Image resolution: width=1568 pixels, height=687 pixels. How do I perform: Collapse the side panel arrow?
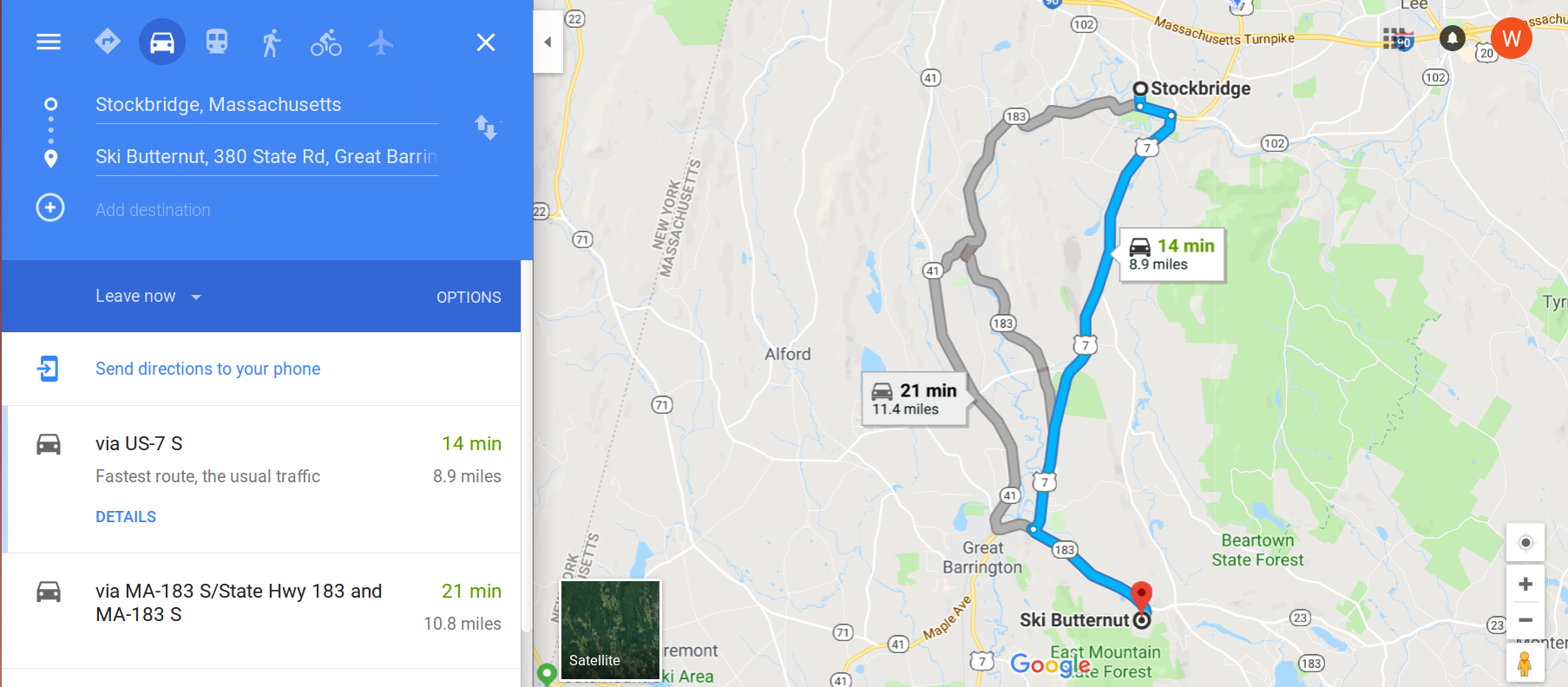548,42
